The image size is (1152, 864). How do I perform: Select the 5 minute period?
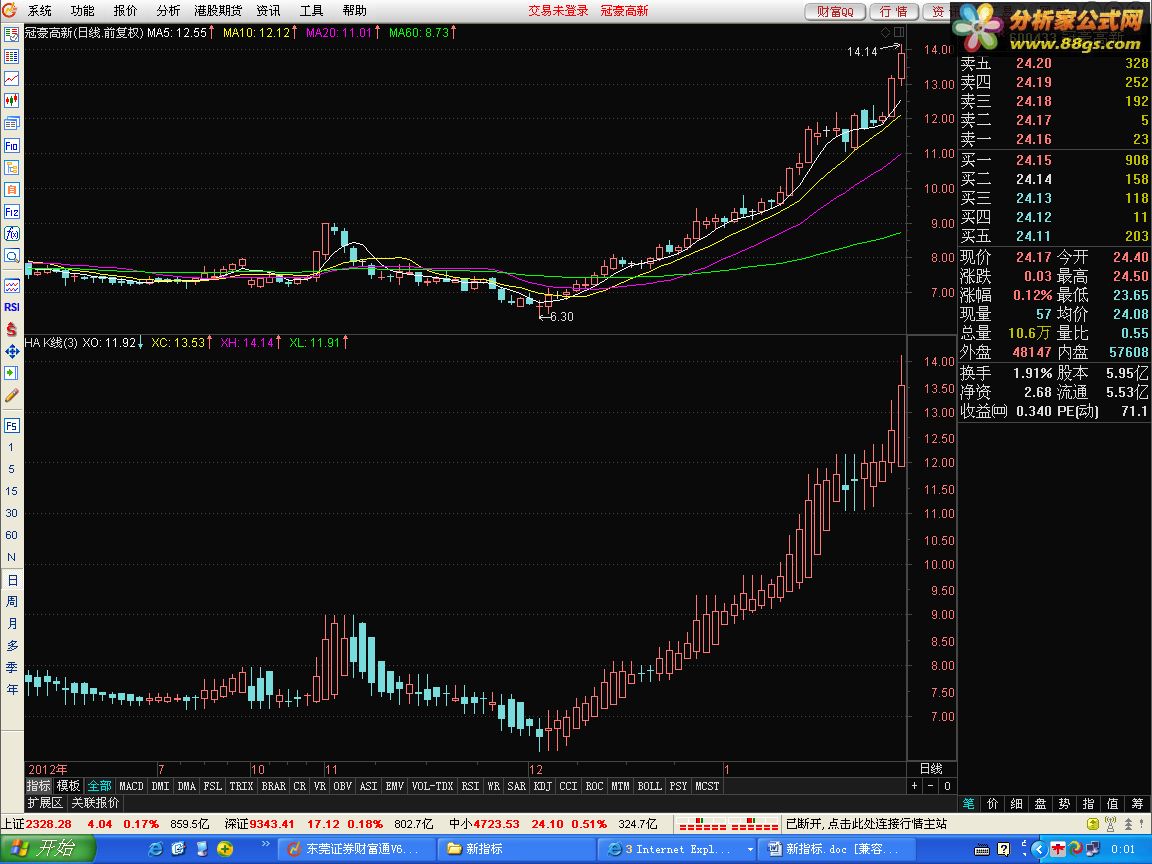coord(12,469)
